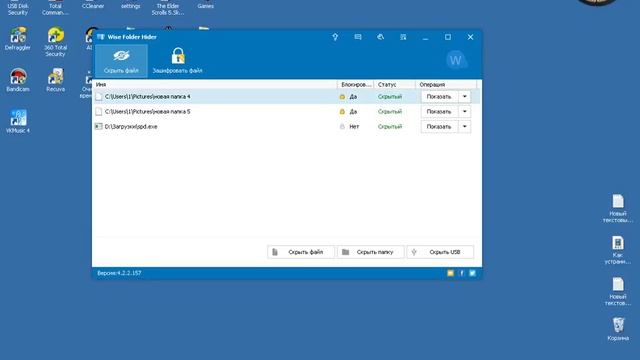Click the Скрыть файл bottom button
This screenshot has height=360, width=640.
[x=301, y=252]
